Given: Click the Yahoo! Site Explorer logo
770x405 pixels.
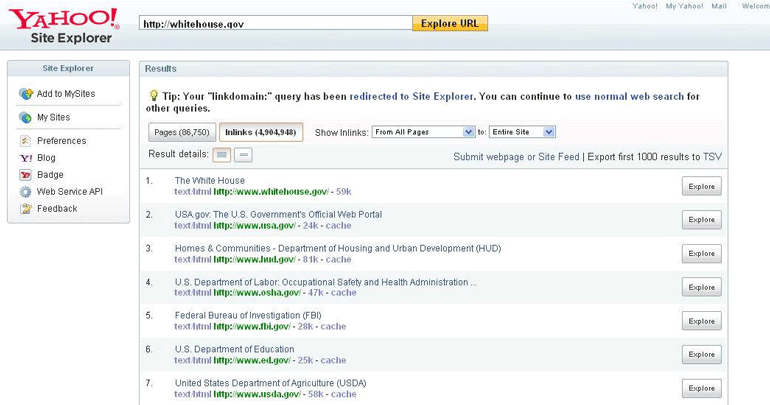Looking at the screenshot, I should point(64,26).
